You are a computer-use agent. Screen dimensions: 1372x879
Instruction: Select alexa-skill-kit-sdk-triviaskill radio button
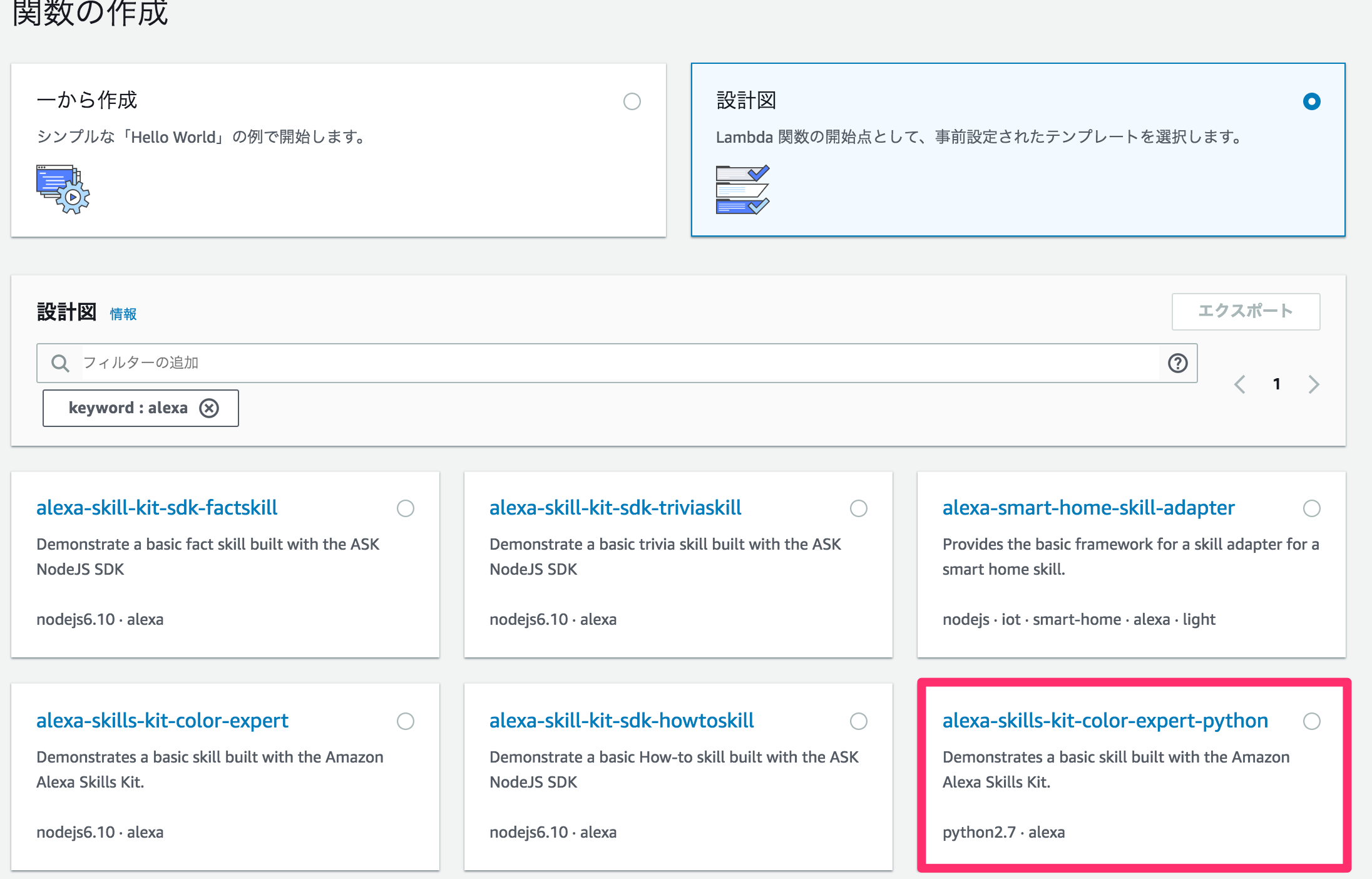pyautogui.click(x=859, y=508)
